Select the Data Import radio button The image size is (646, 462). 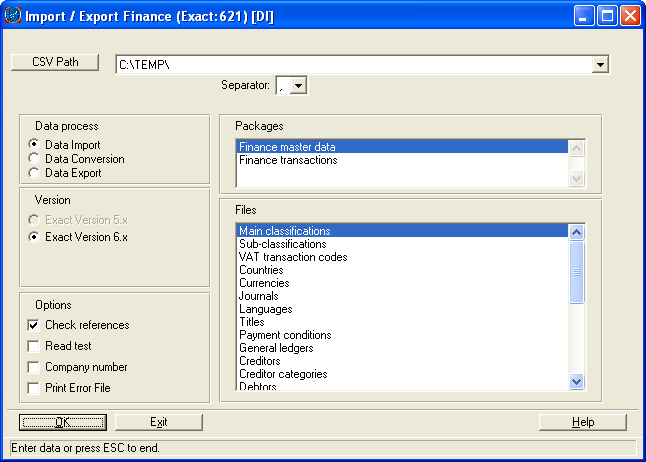[34, 145]
